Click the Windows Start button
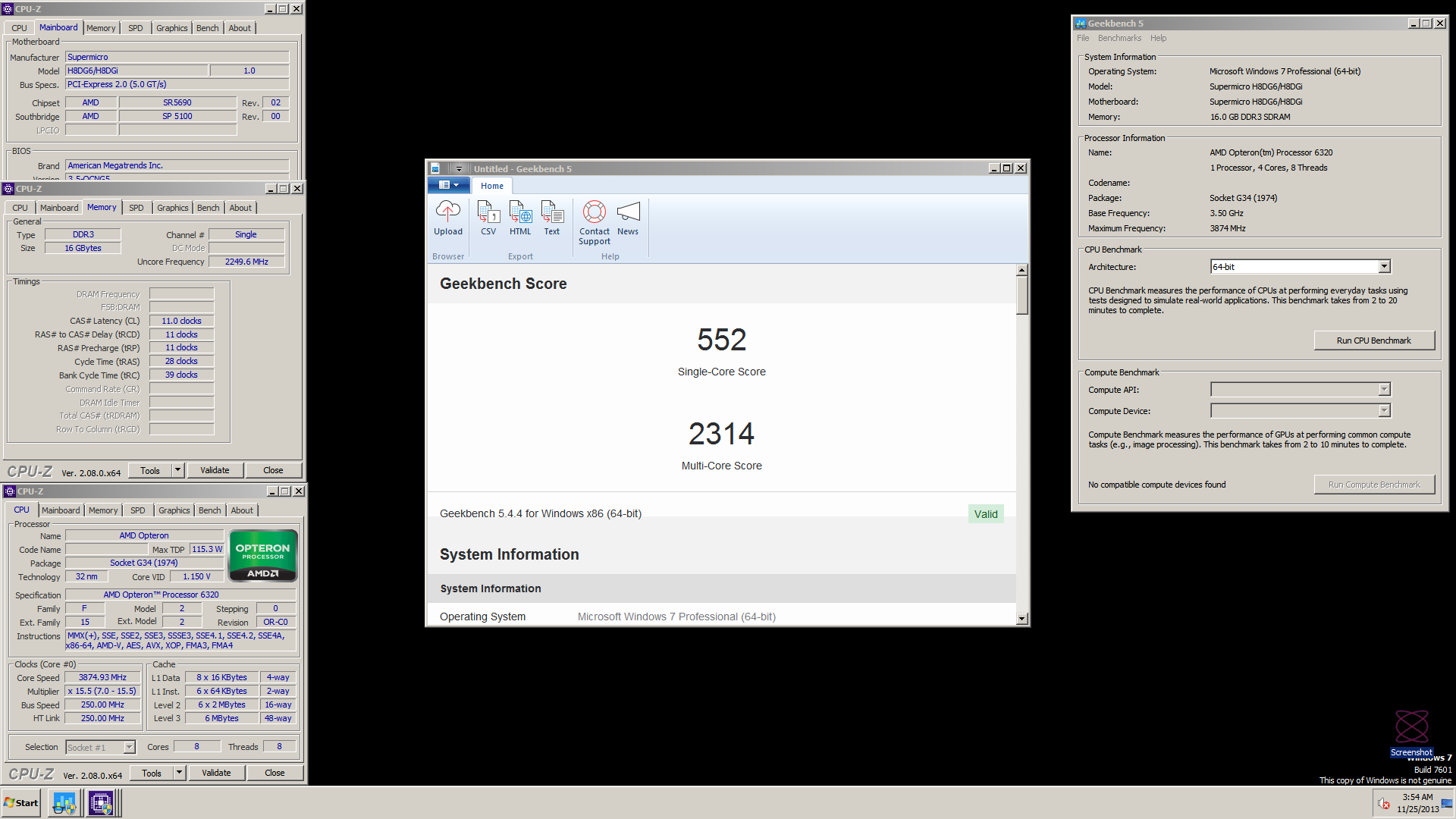1456x819 pixels. tap(21, 803)
